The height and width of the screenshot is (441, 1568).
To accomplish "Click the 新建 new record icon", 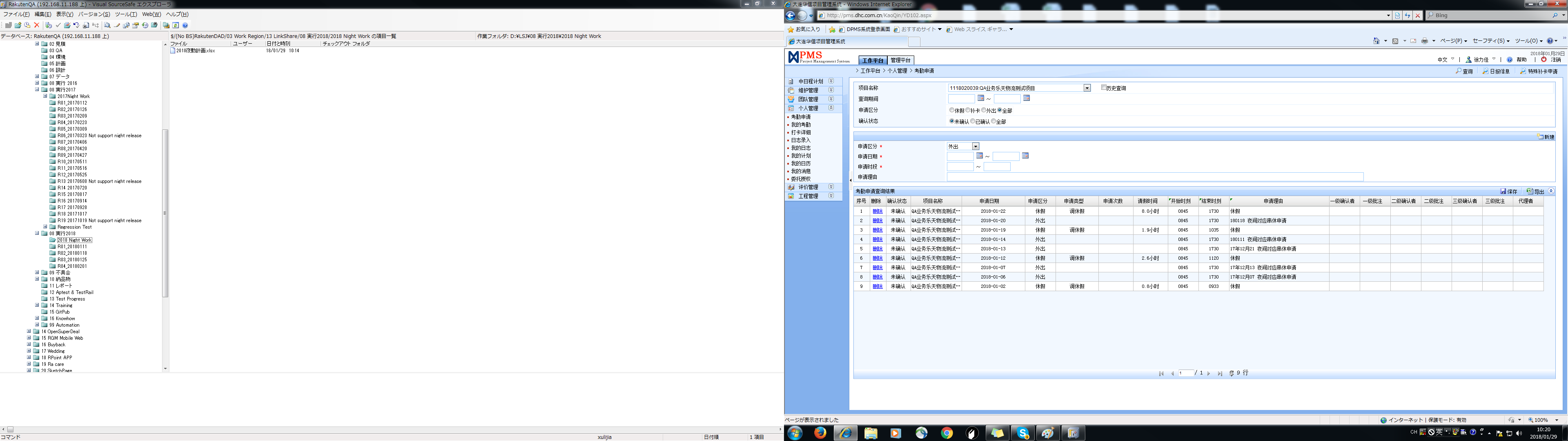I will coord(1541,137).
